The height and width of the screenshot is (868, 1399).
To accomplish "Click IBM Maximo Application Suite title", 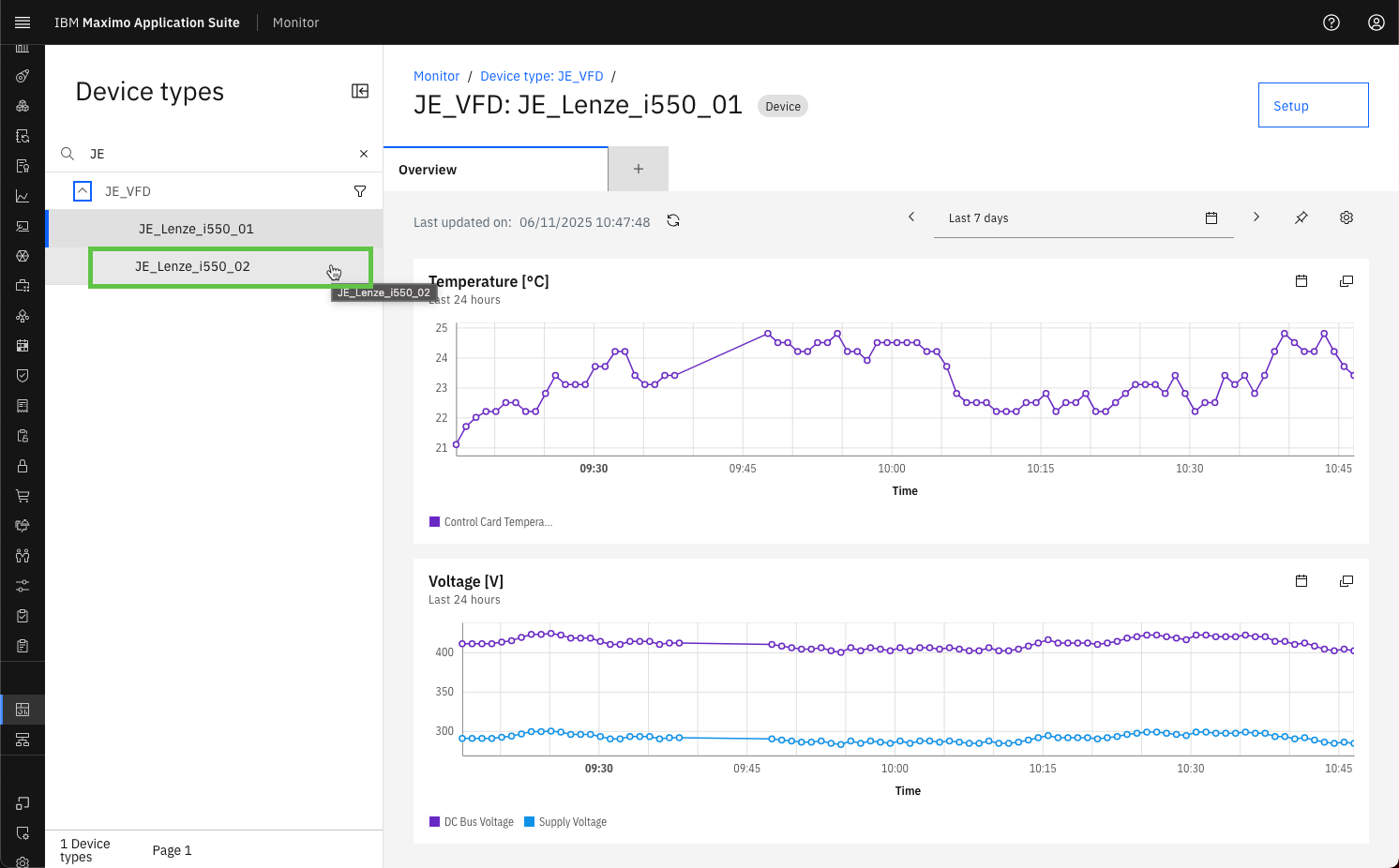I will 147,22.
